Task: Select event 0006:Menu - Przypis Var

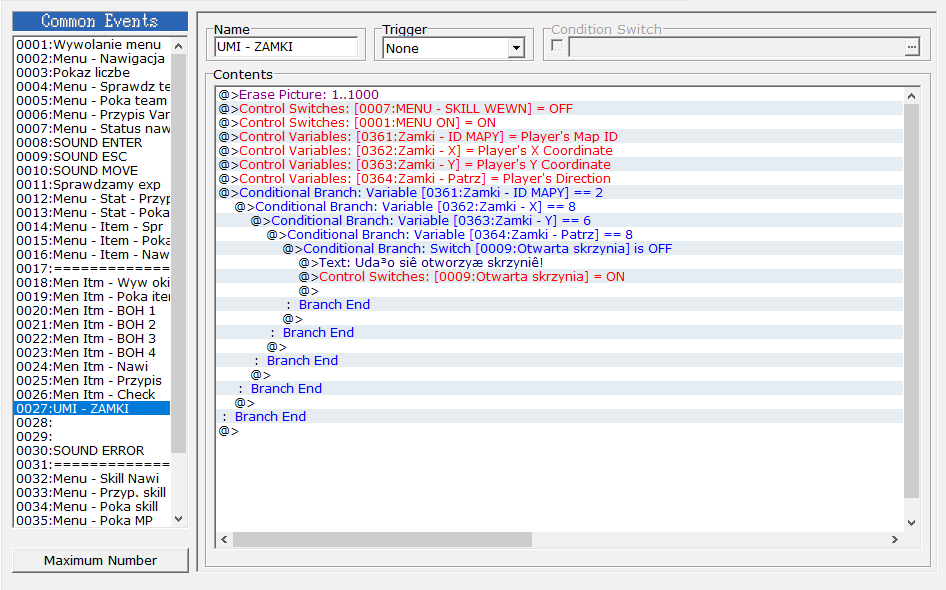Action: [92, 115]
